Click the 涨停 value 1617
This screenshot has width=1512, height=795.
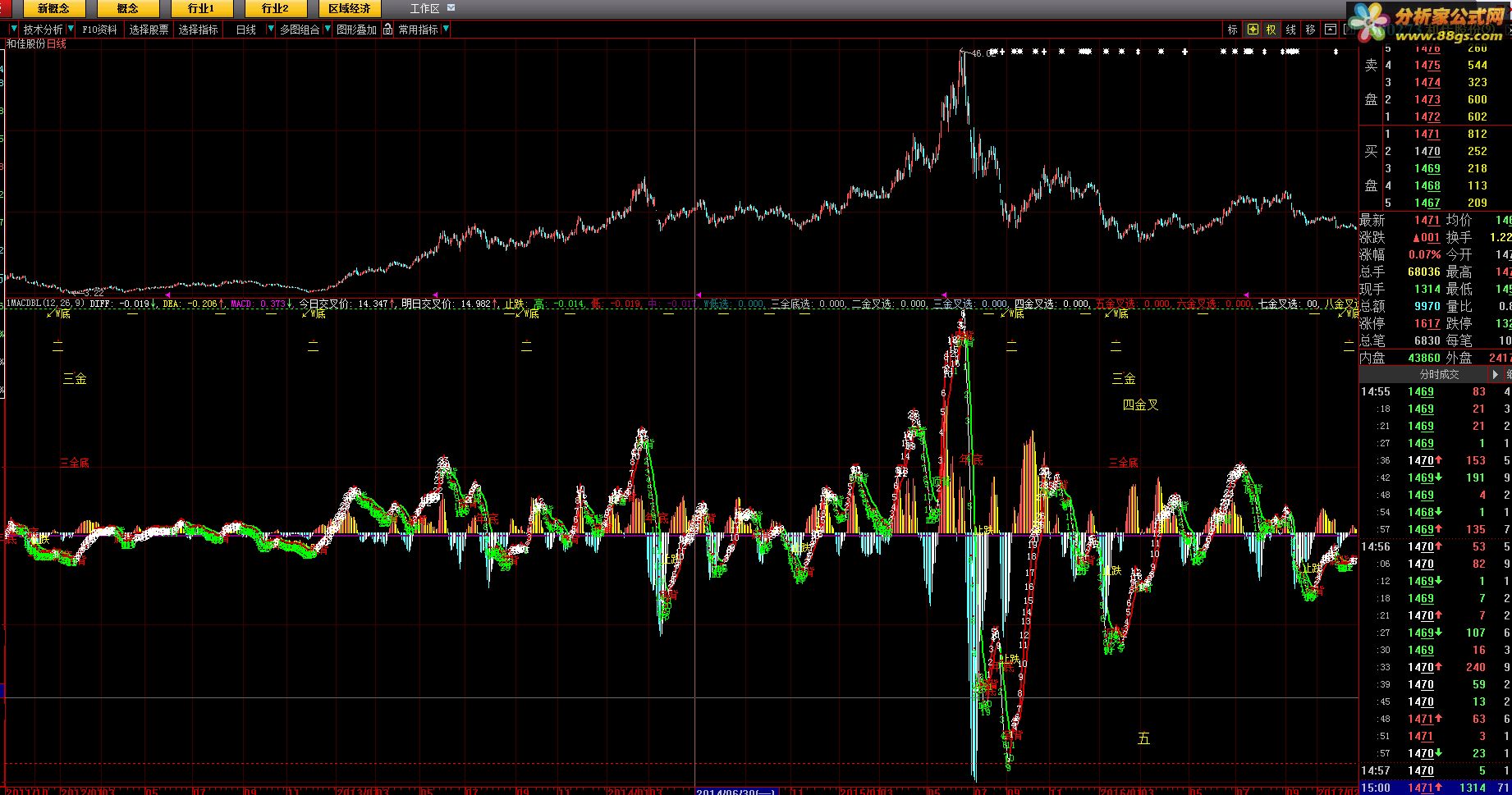[x=1427, y=323]
